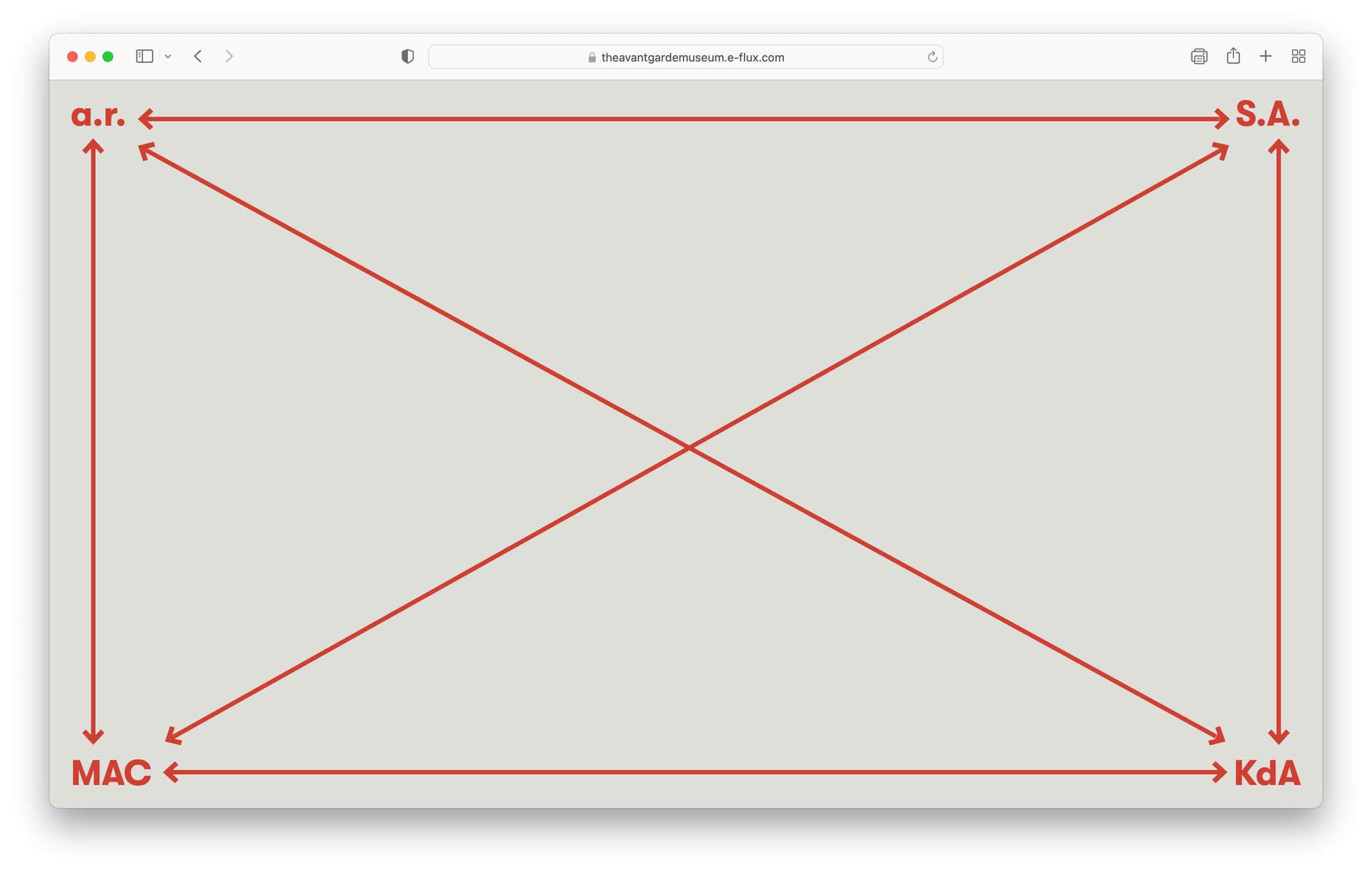Screen dimensions: 1372x873
Task: Reload the page with refresh icon
Action: (x=932, y=57)
